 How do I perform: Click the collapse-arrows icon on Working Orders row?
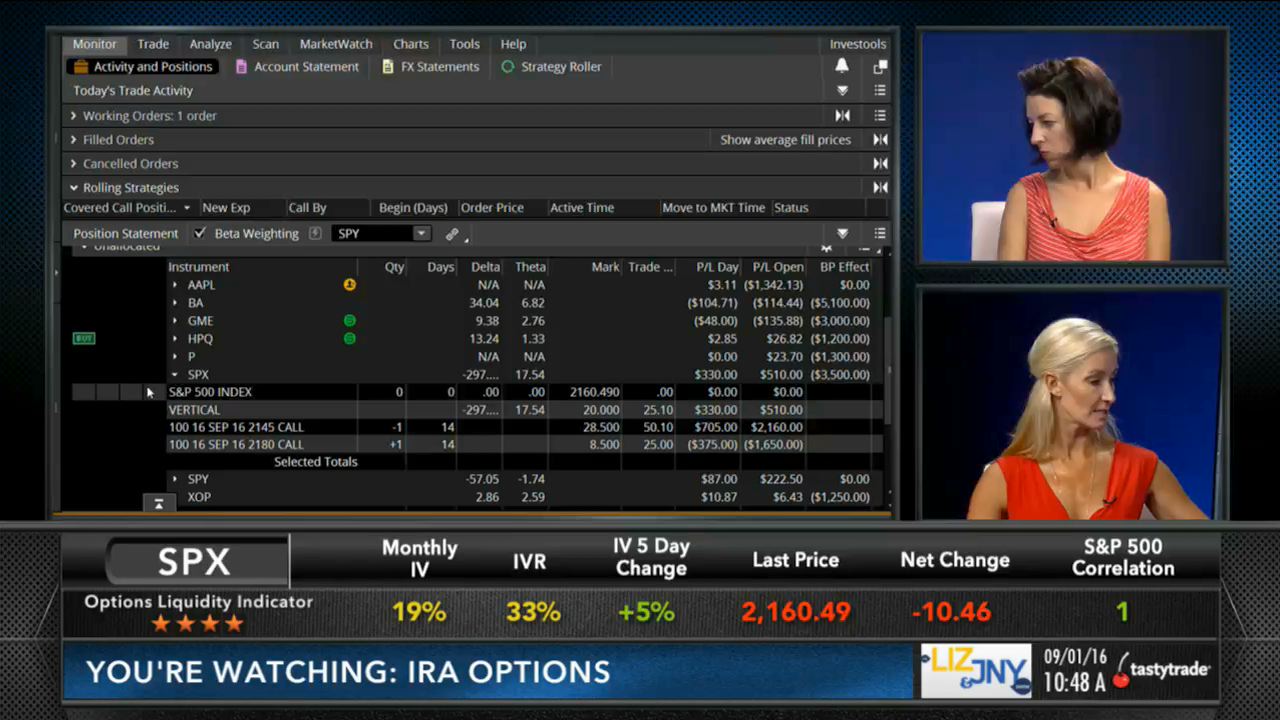point(843,116)
